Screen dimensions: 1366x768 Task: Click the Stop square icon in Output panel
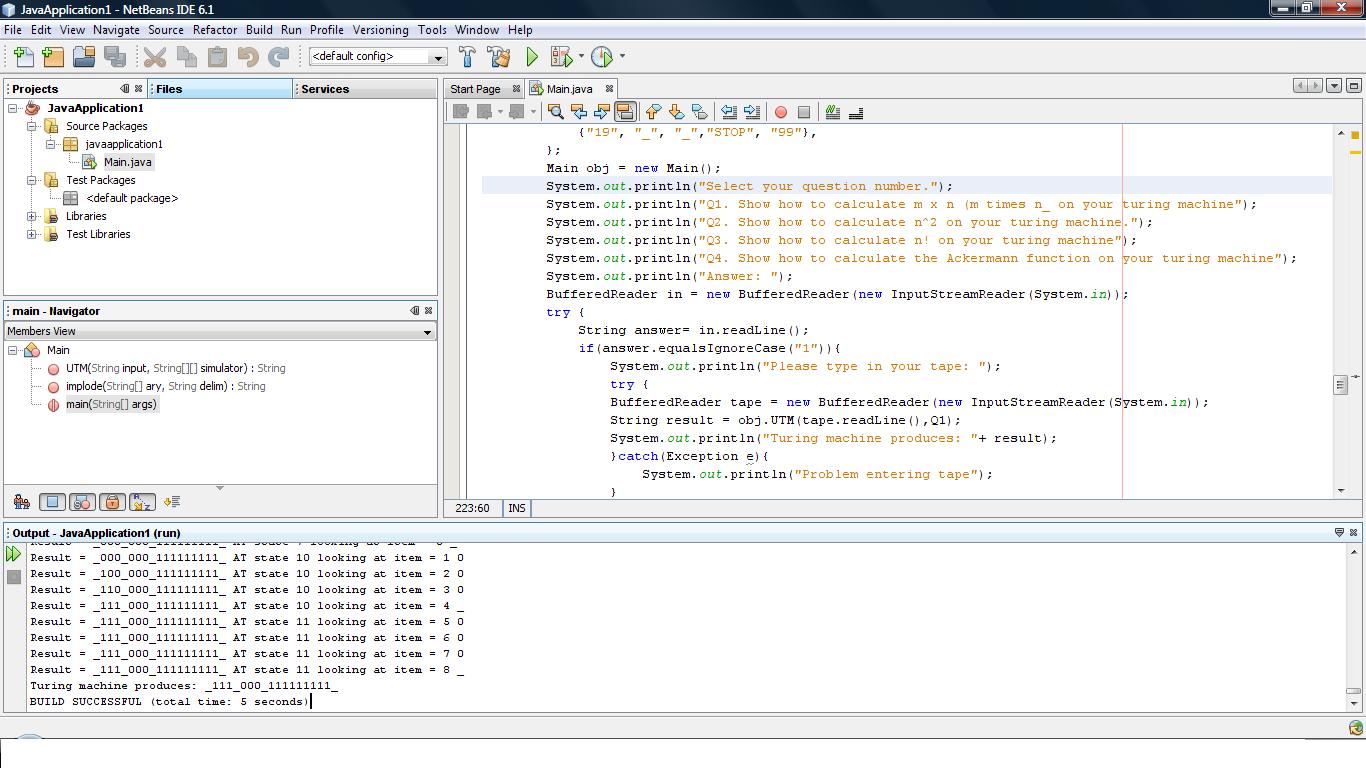point(14,577)
